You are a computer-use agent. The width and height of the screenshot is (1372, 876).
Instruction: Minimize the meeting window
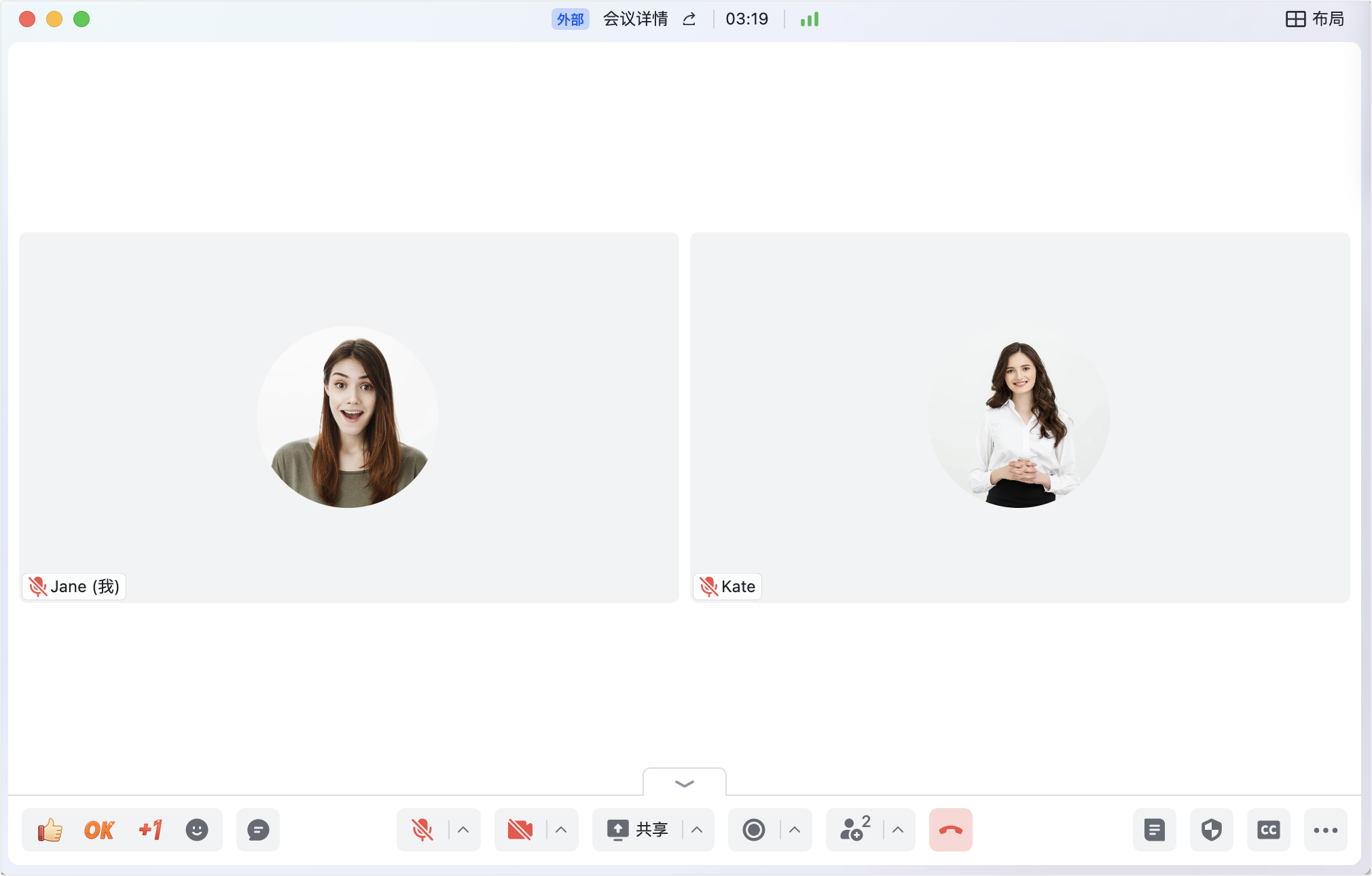54,19
